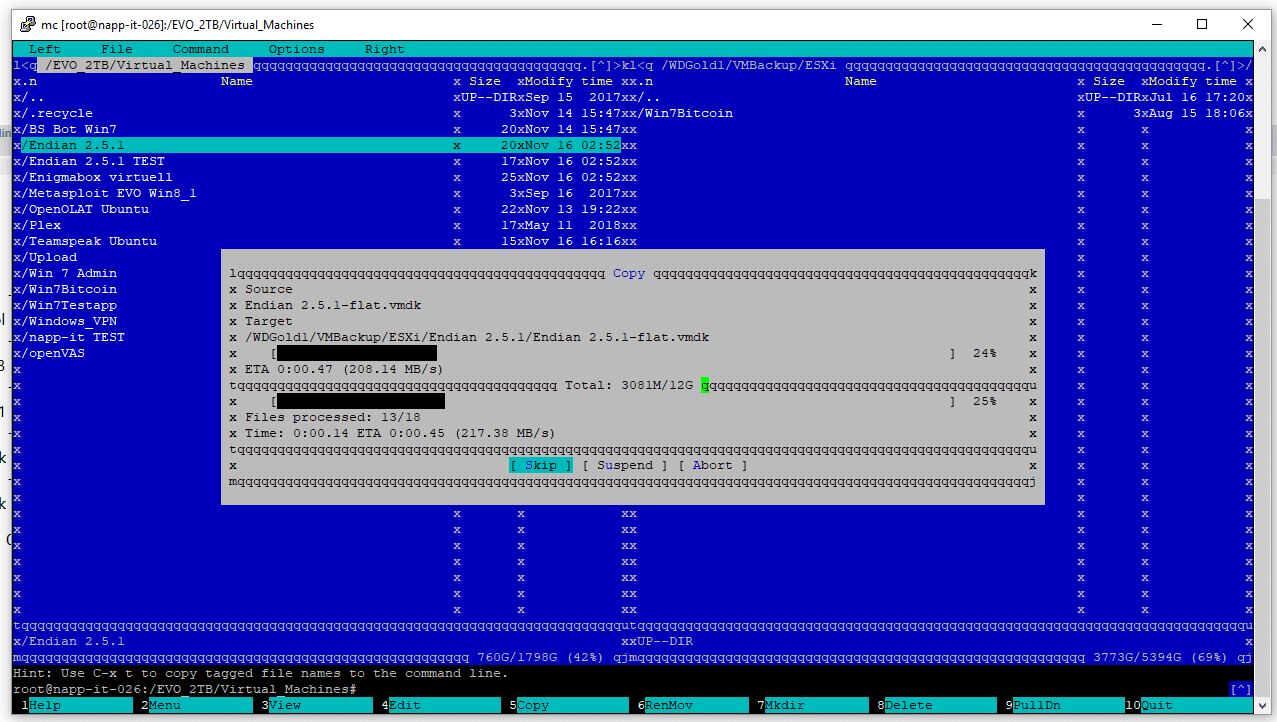Select the /Endian 2.5.1 directory row

(x=321, y=145)
